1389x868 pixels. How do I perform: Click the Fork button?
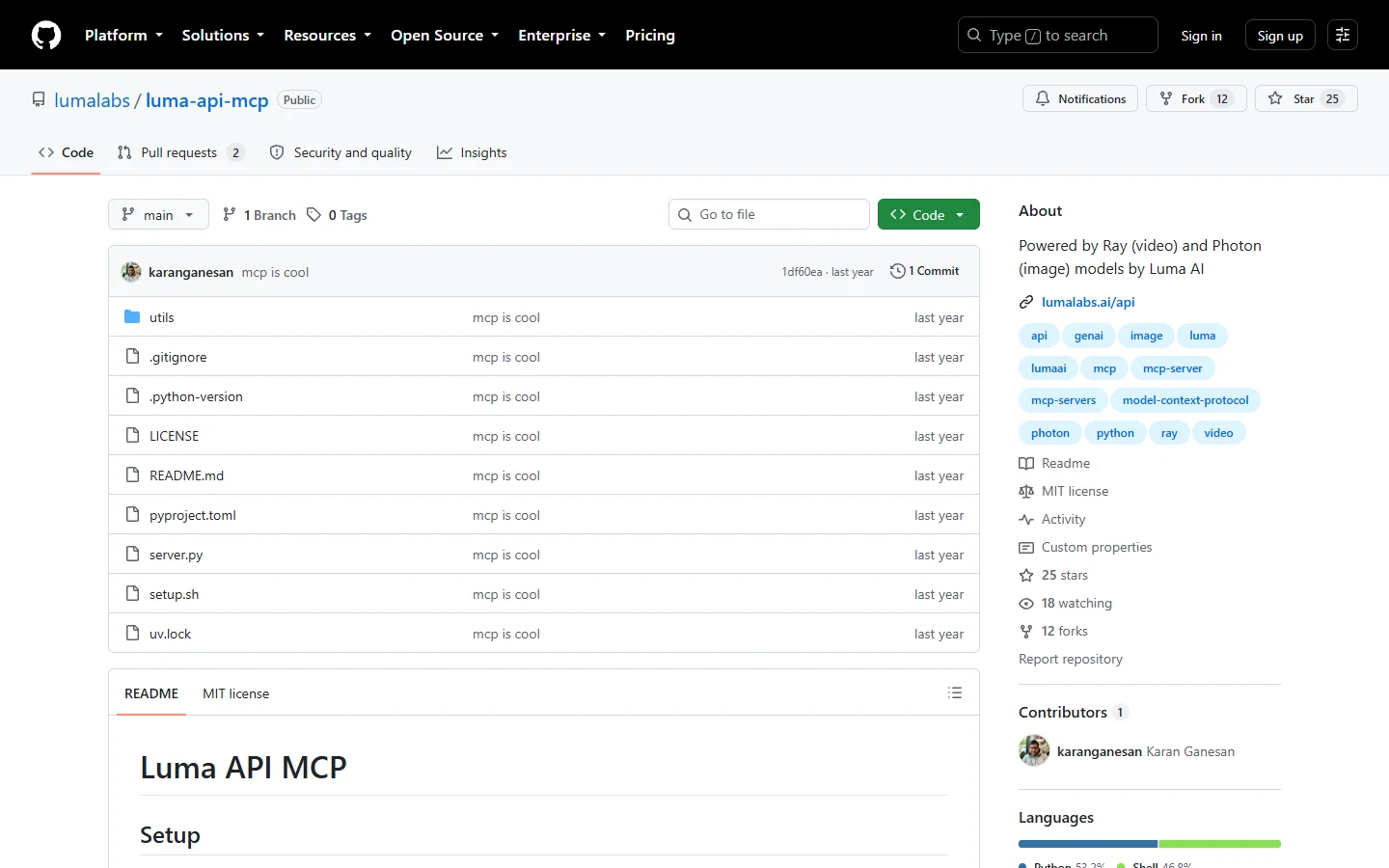pyautogui.click(x=1196, y=98)
